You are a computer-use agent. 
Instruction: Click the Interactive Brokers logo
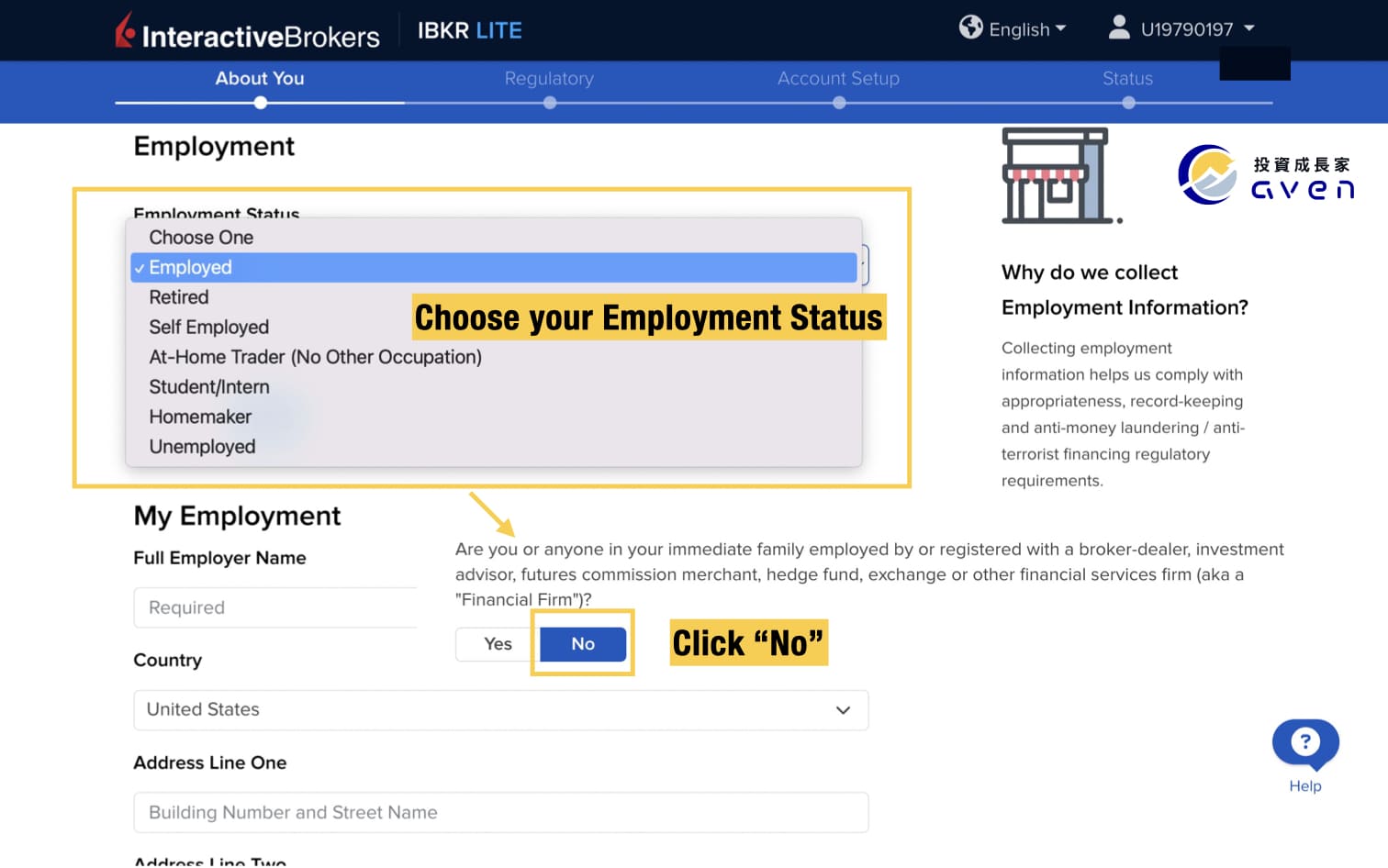247,32
